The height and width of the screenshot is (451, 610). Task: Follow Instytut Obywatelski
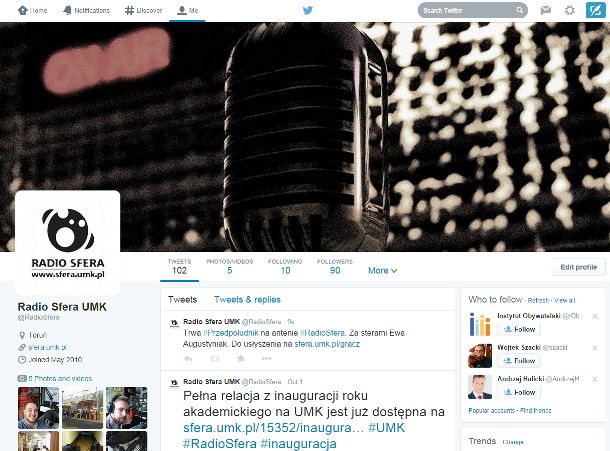click(519, 330)
